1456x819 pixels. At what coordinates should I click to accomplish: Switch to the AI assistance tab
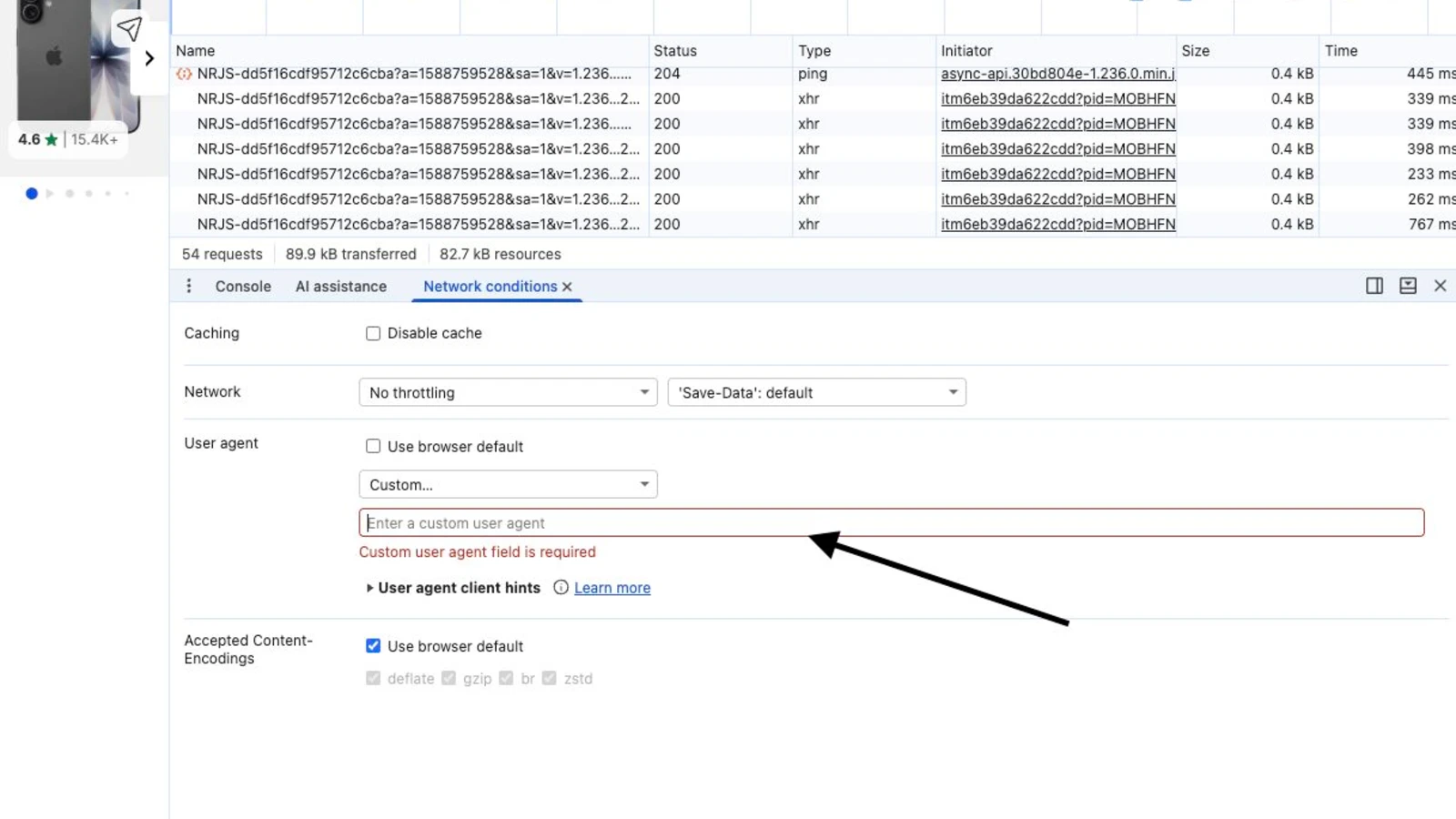point(340,286)
